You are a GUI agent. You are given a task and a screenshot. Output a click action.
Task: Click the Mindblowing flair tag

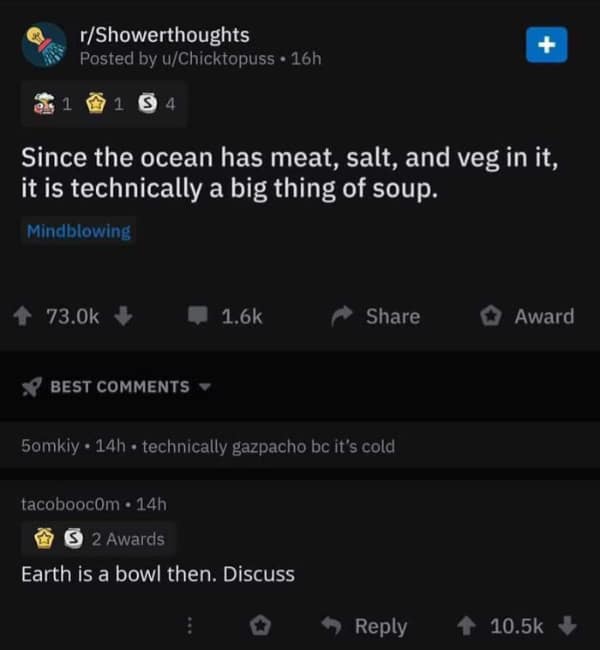78,231
